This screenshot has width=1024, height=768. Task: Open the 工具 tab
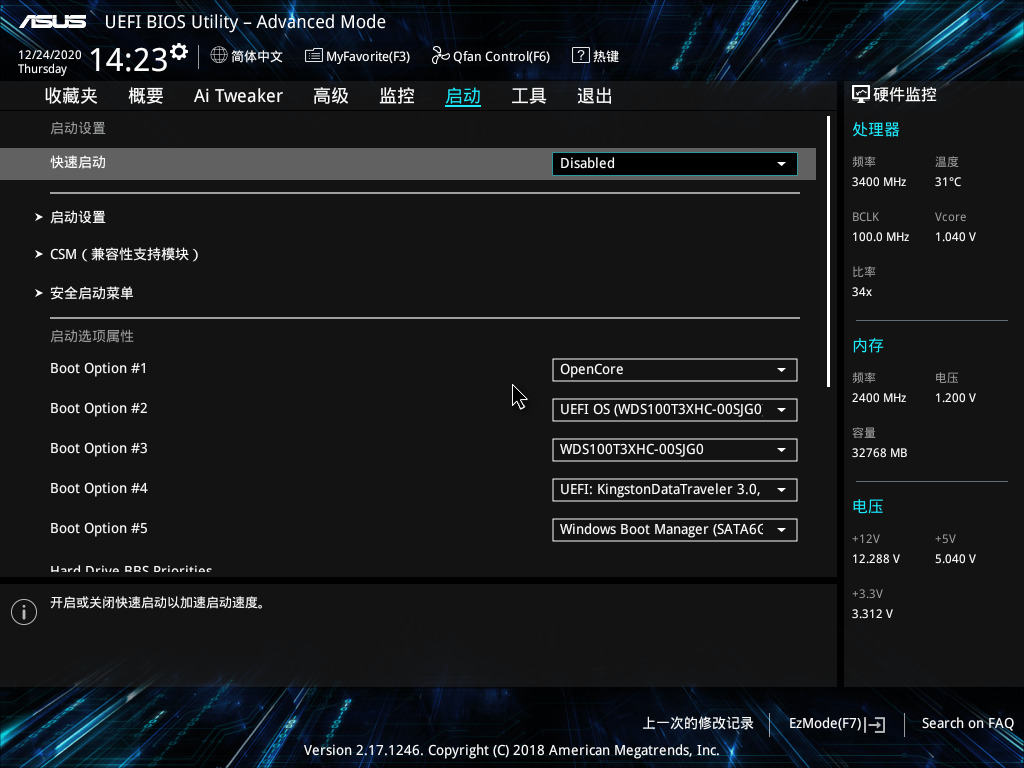(529, 96)
